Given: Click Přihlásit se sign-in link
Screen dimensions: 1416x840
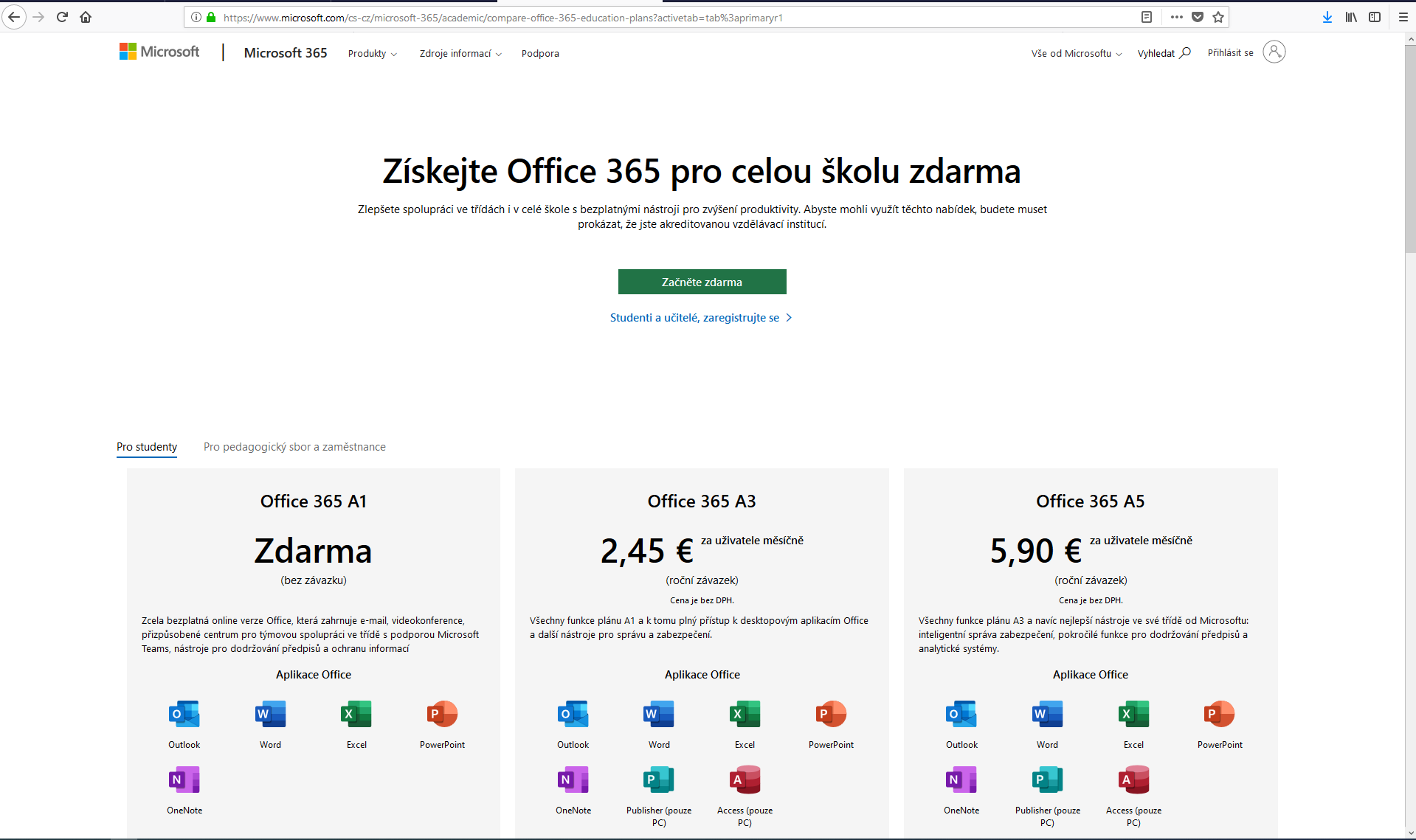Looking at the screenshot, I should tap(1230, 52).
